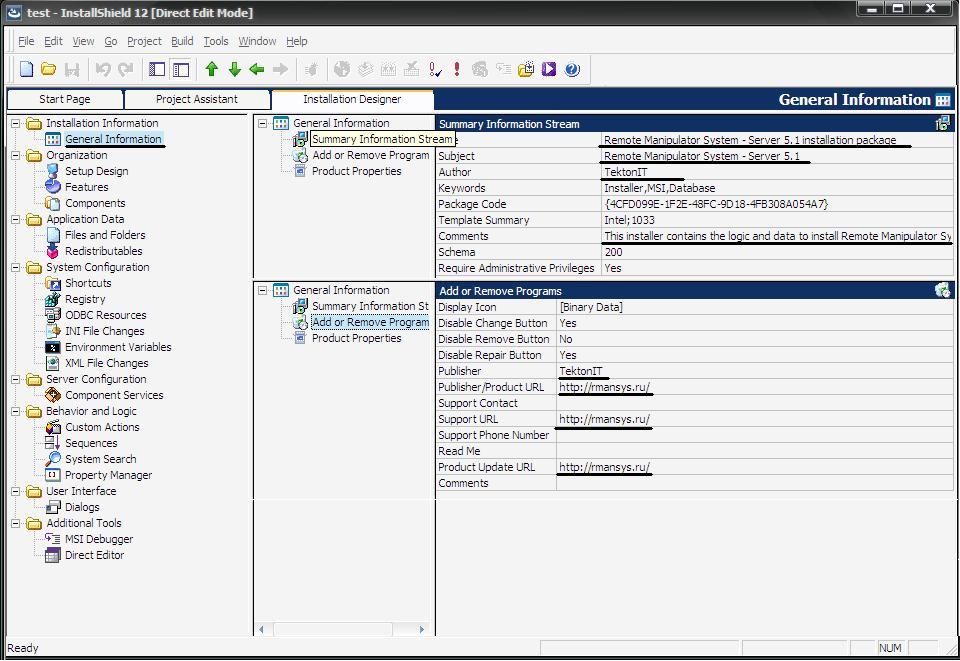This screenshot has width=960, height=661.
Task: Click the icon in Add or Remove Programs header
Action: tap(943, 291)
